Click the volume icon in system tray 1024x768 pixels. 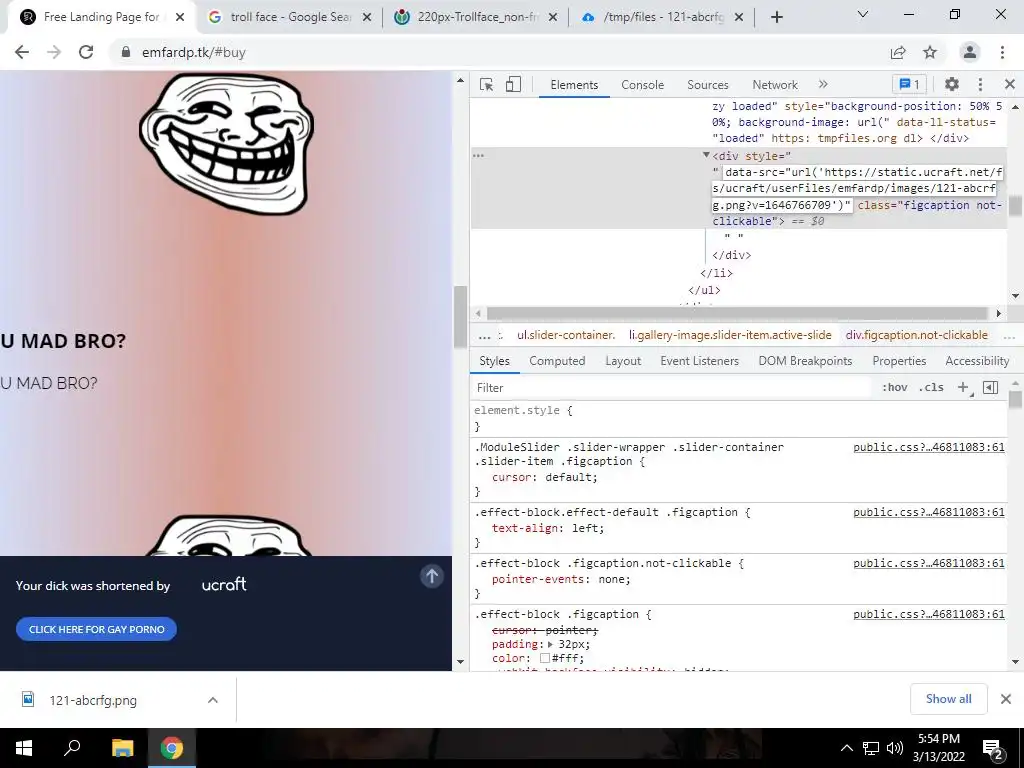(895, 748)
